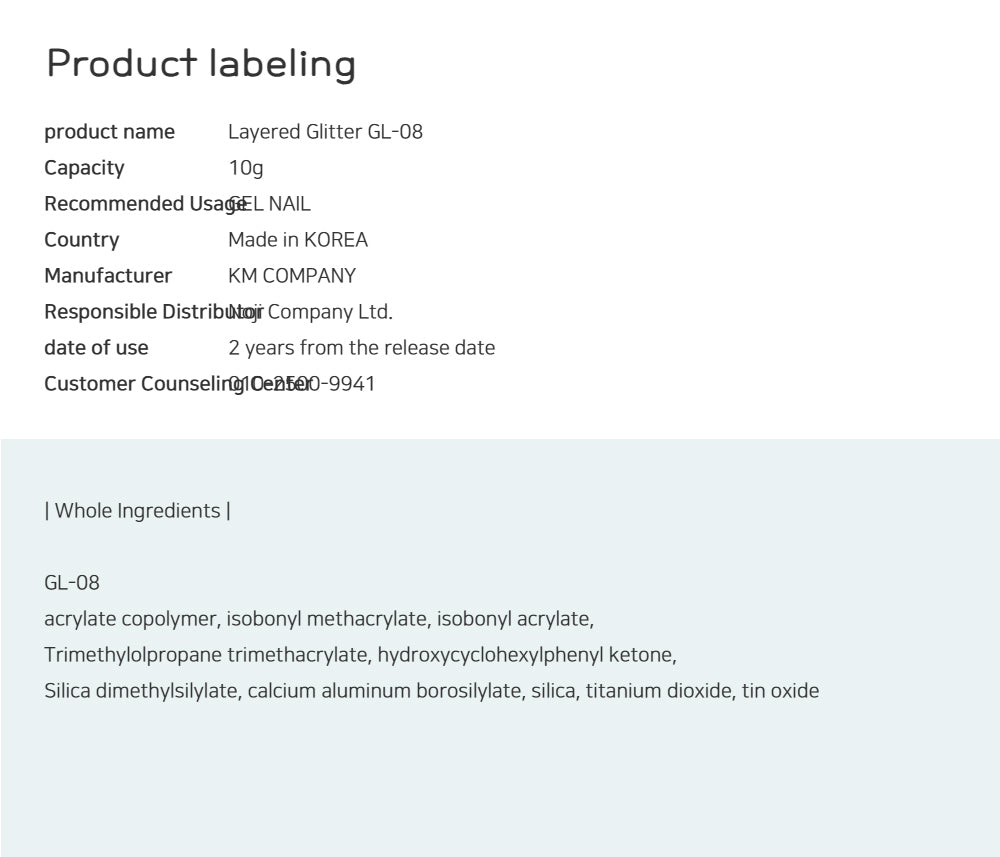
Task: Click the Capacity label
Action: pyautogui.click(x=84, y=168)
